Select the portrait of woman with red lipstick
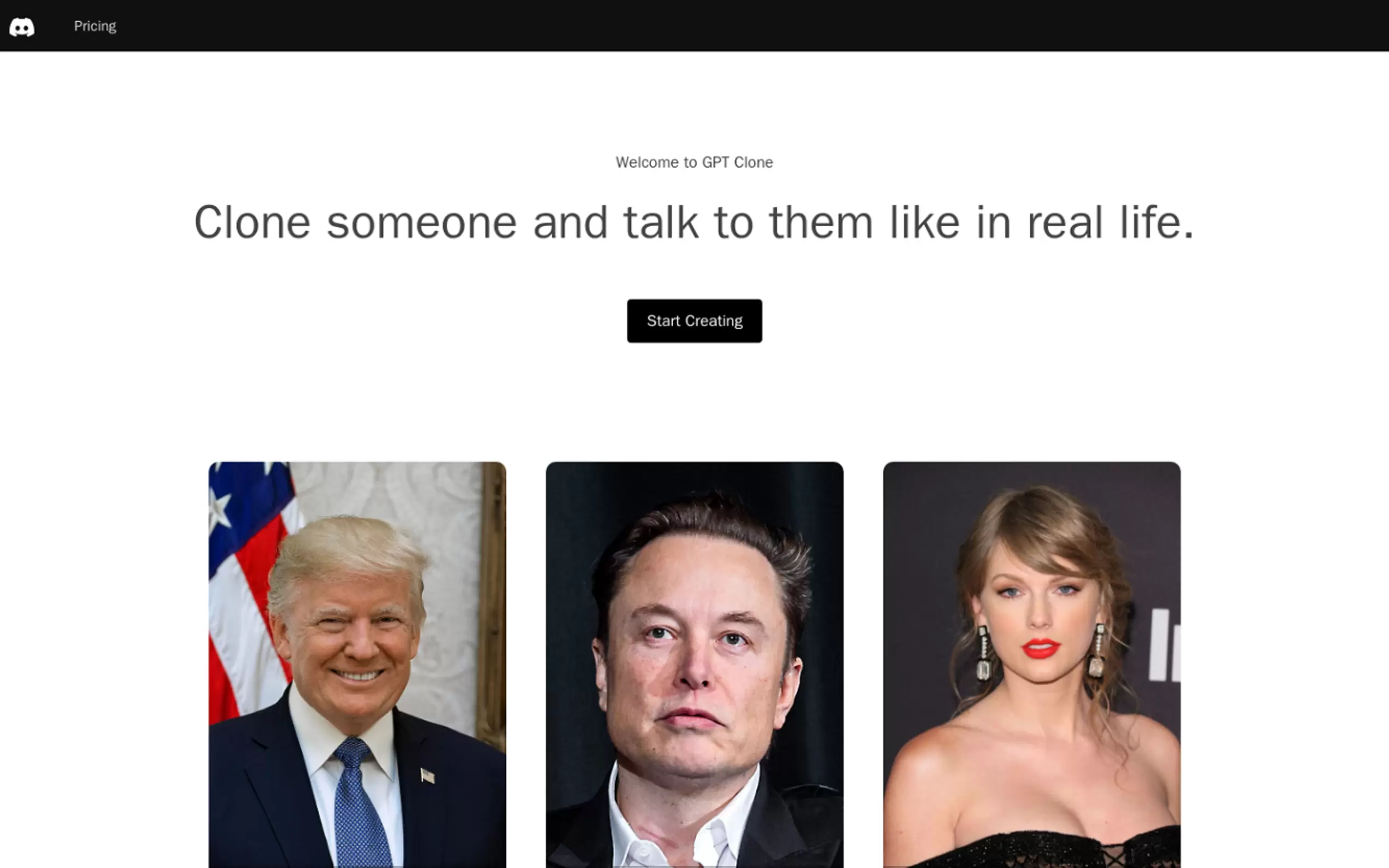Screen dimensions: 1389x868 pyautogui.click(x=1031, y=665)
